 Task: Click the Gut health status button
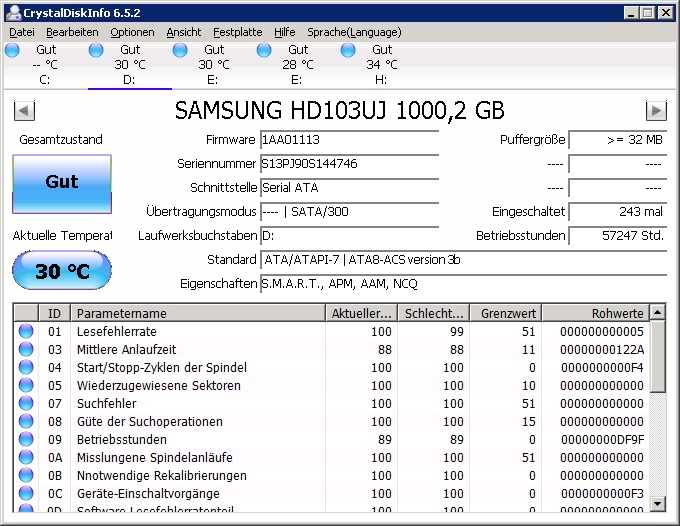[62, 184]
